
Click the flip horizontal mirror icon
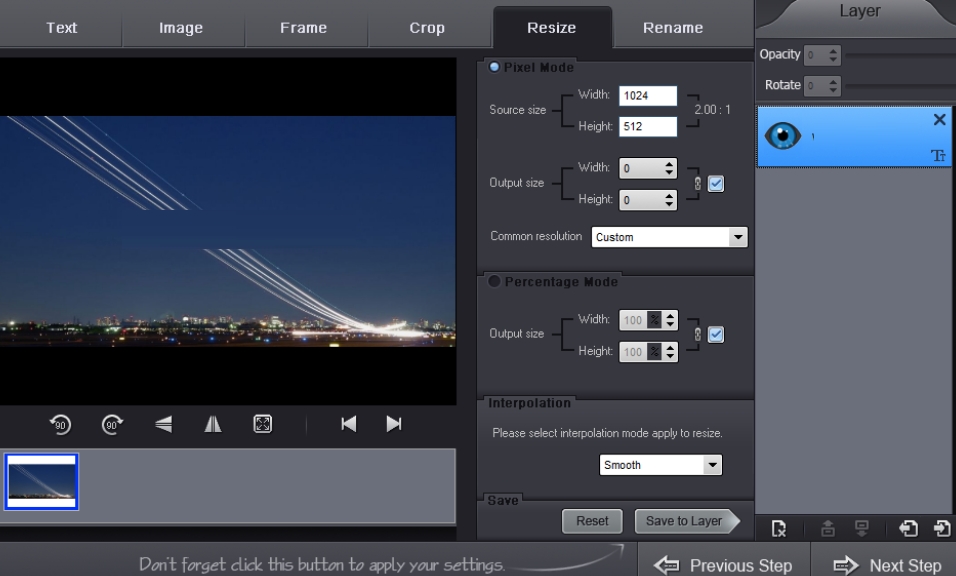[212, 424]
